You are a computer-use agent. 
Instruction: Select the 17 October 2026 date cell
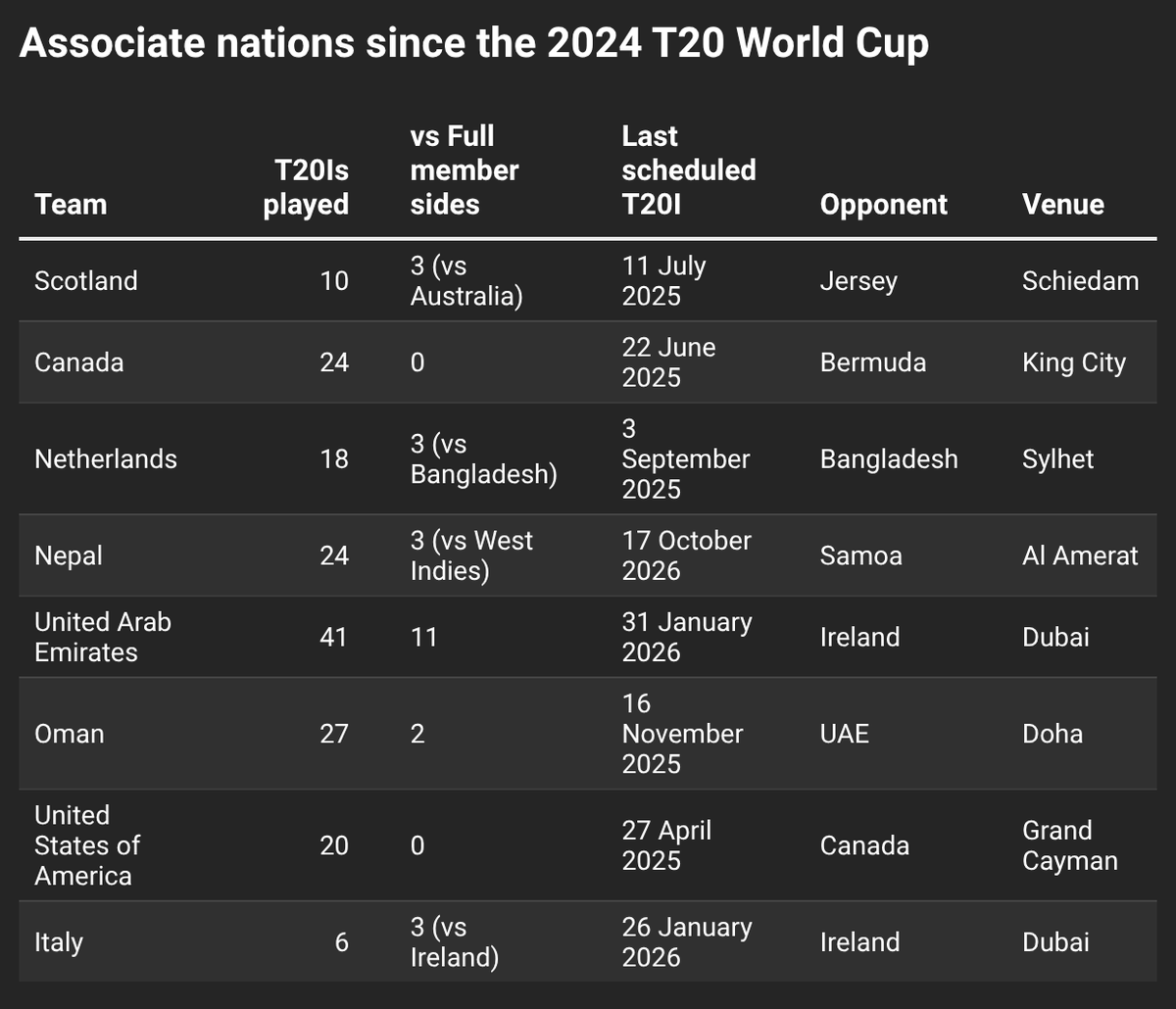[x=686, y=555]
